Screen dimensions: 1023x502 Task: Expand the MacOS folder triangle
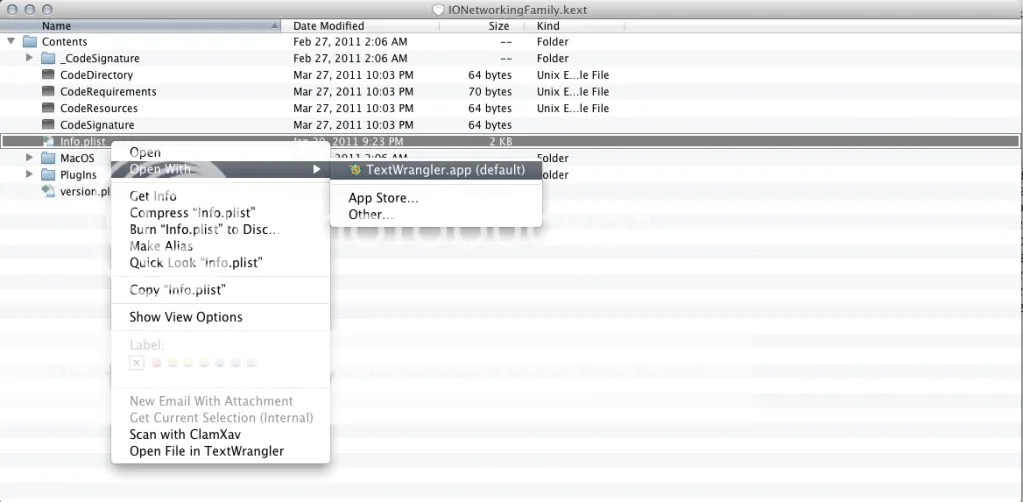[x=29, y=157]
